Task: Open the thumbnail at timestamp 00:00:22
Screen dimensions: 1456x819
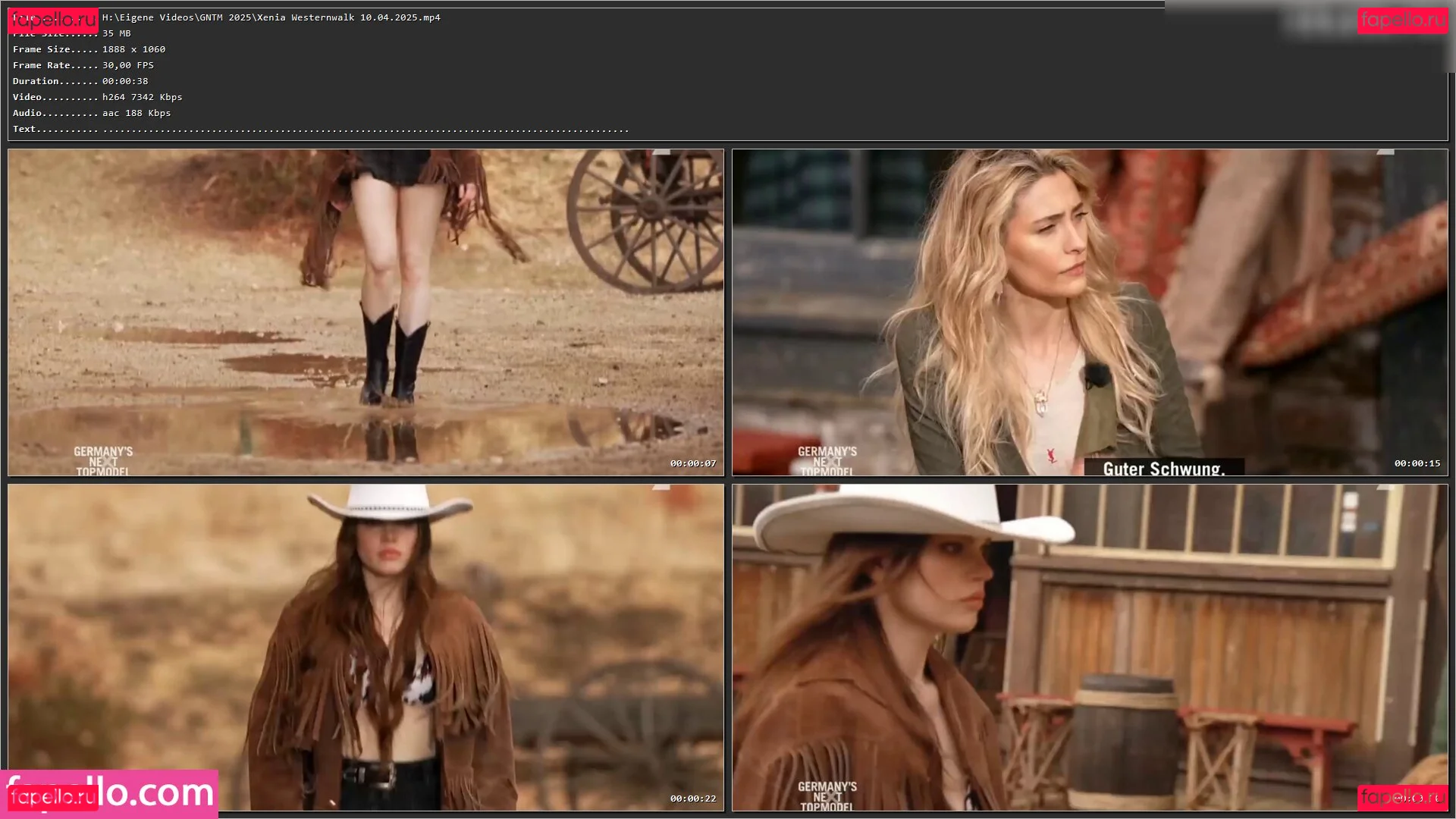Action: 366,648
